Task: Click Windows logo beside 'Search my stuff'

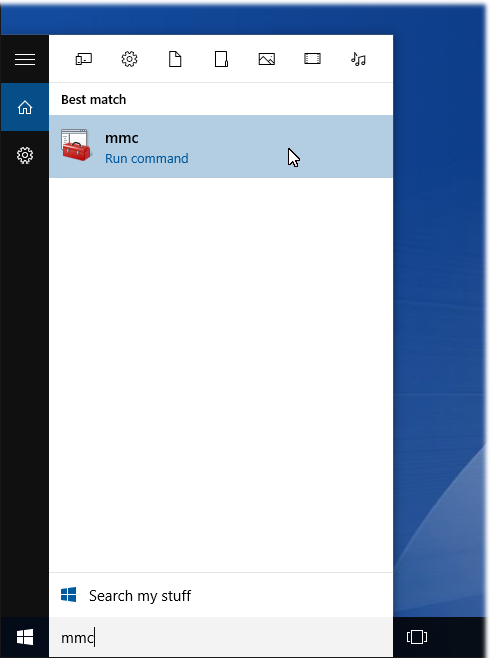Action: [x=68, y=595]
